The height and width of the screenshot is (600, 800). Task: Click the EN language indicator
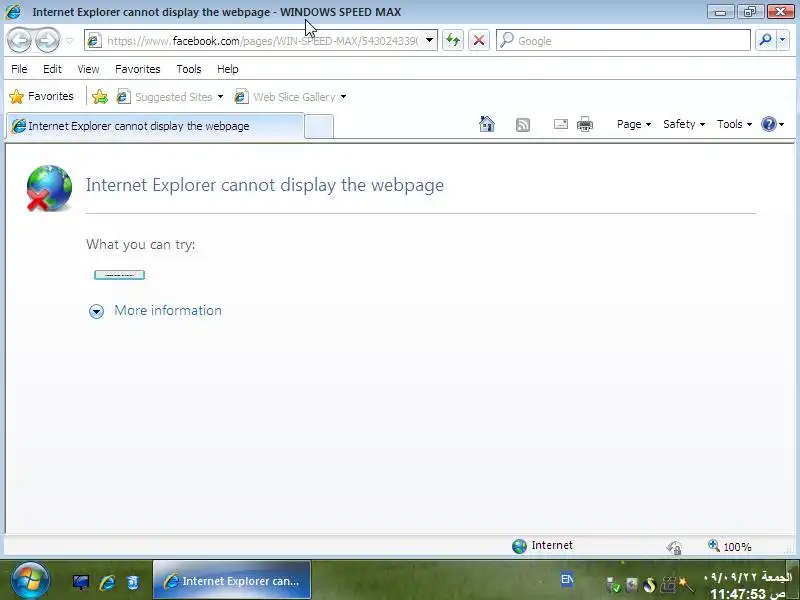pos(567,579)
